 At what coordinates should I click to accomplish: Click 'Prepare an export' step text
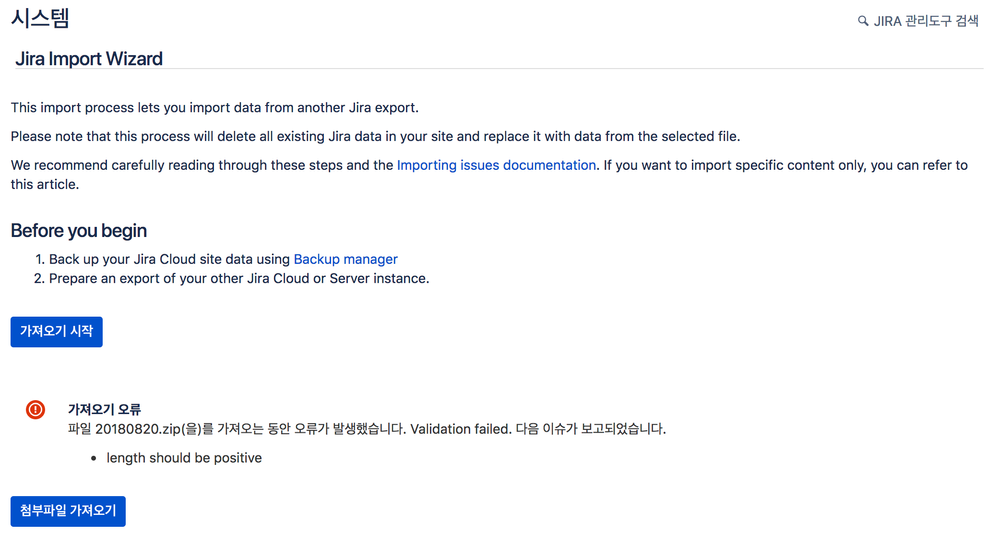[x=239, y=279]
